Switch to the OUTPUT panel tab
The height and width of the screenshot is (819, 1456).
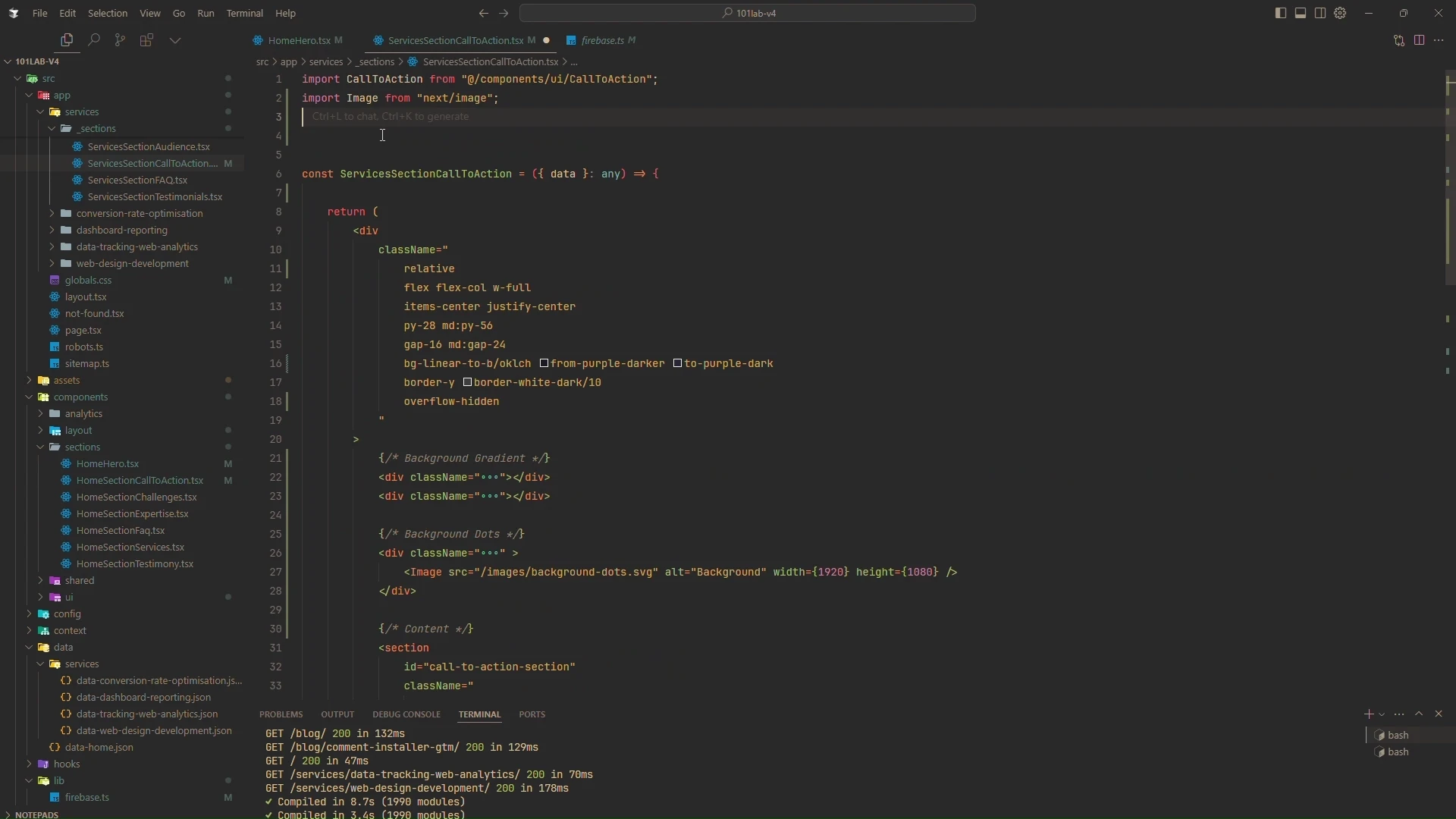(x=337, y=714)
